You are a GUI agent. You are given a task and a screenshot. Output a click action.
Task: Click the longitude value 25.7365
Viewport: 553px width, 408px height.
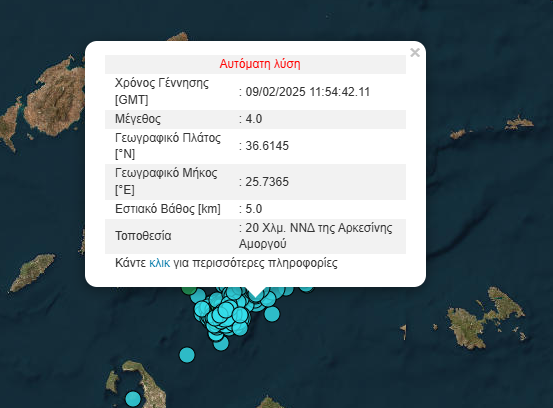coord(267,182)
